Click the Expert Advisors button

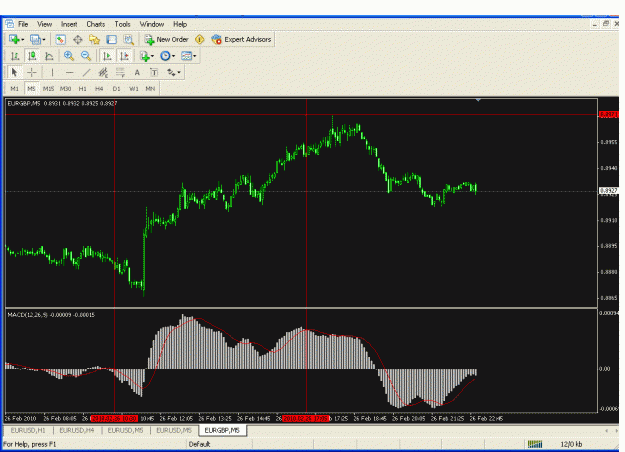(242, 39)
